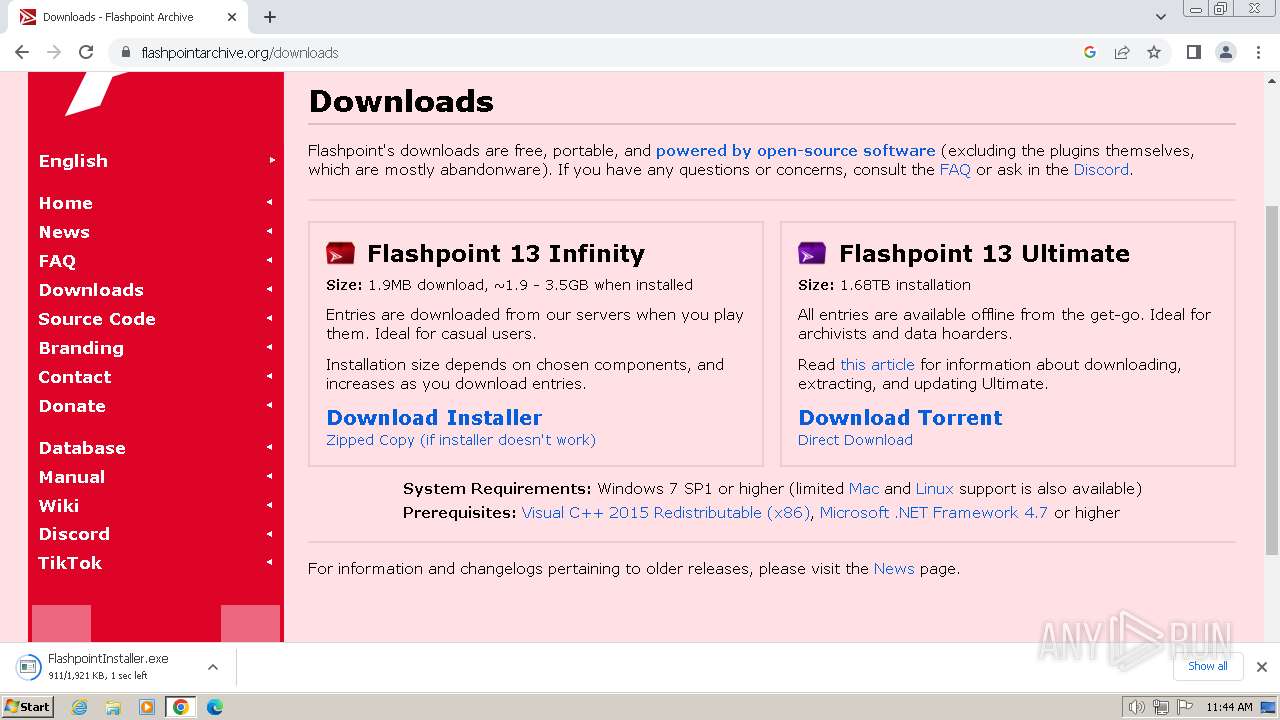Viewport: 1280px width, 720px height.
Task: Open Windows Media Player from taskbar
Action: [x=147, y=707]
